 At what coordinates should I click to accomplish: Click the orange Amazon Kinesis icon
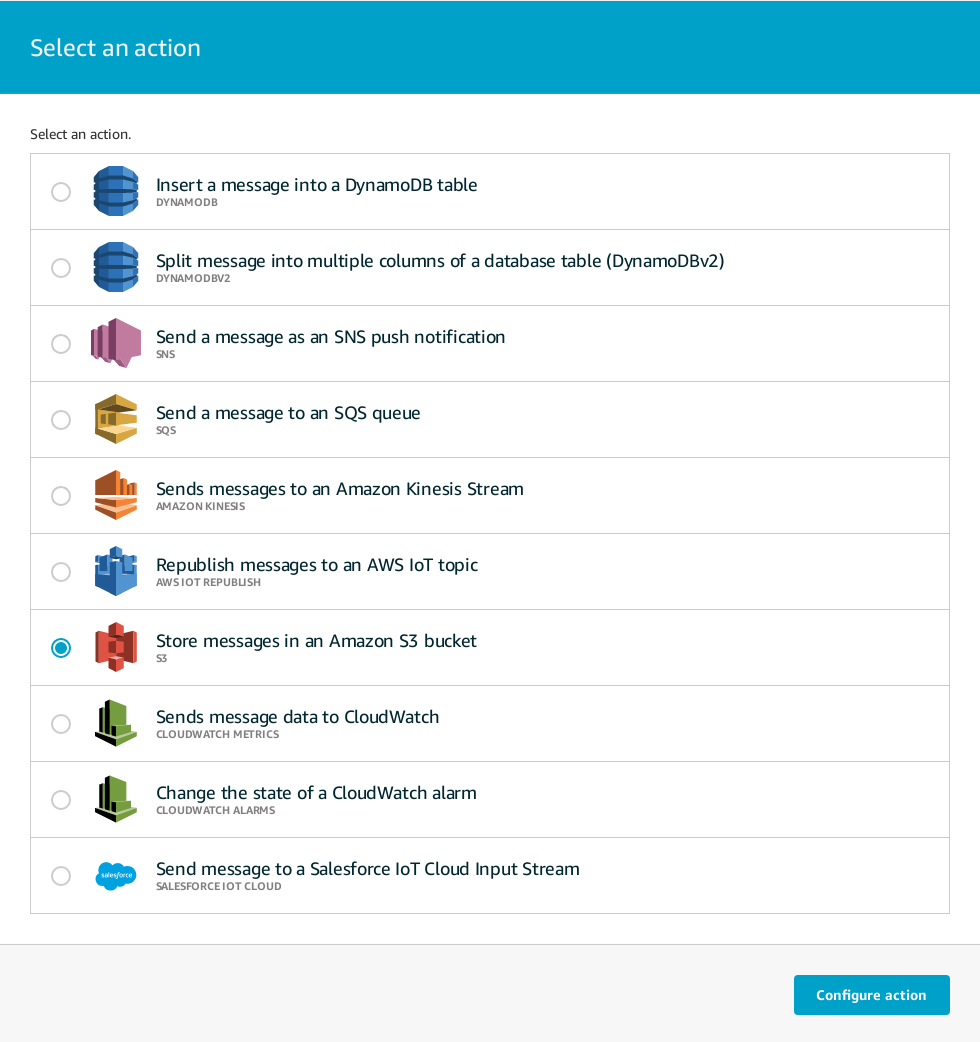coord(116,495)
